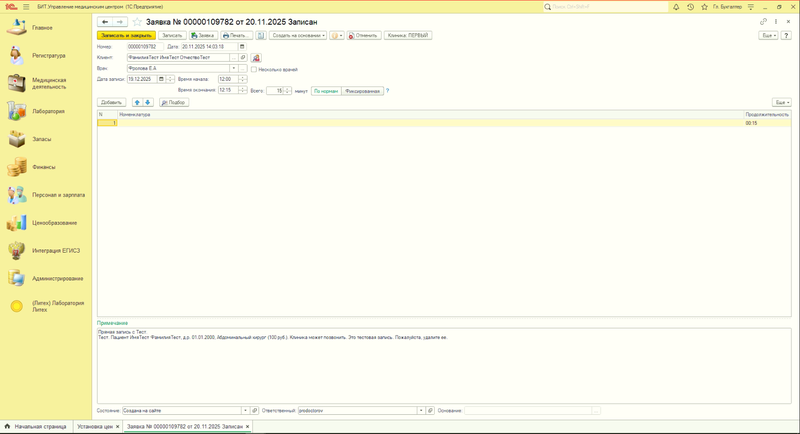Click the favorites star next to title

[x=137, y=21]
